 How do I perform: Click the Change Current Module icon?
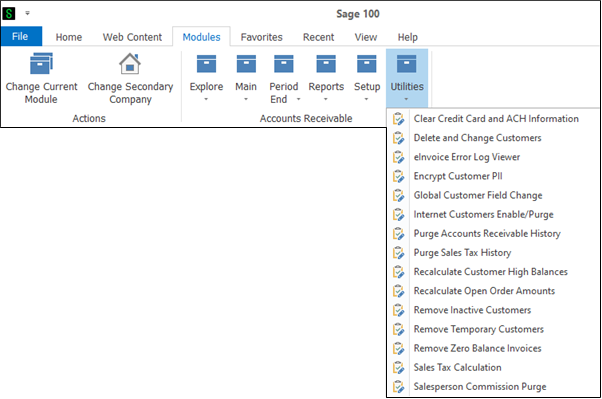pyautogui.click(x=41, y=63)
